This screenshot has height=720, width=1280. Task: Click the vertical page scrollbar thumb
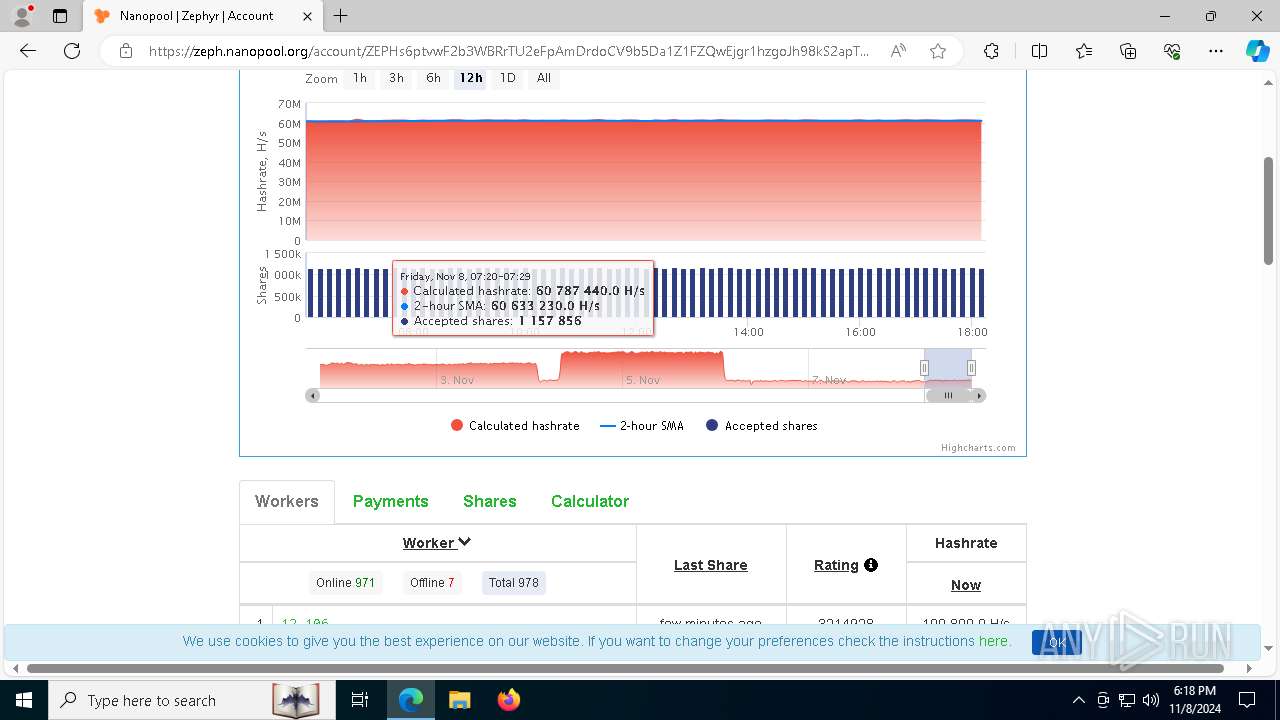pyautogui.click(x=1269, y=211)
